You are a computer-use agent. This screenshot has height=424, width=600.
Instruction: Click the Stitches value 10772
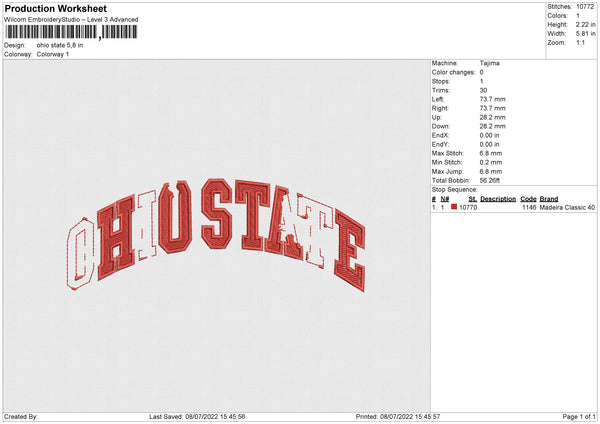585,7
